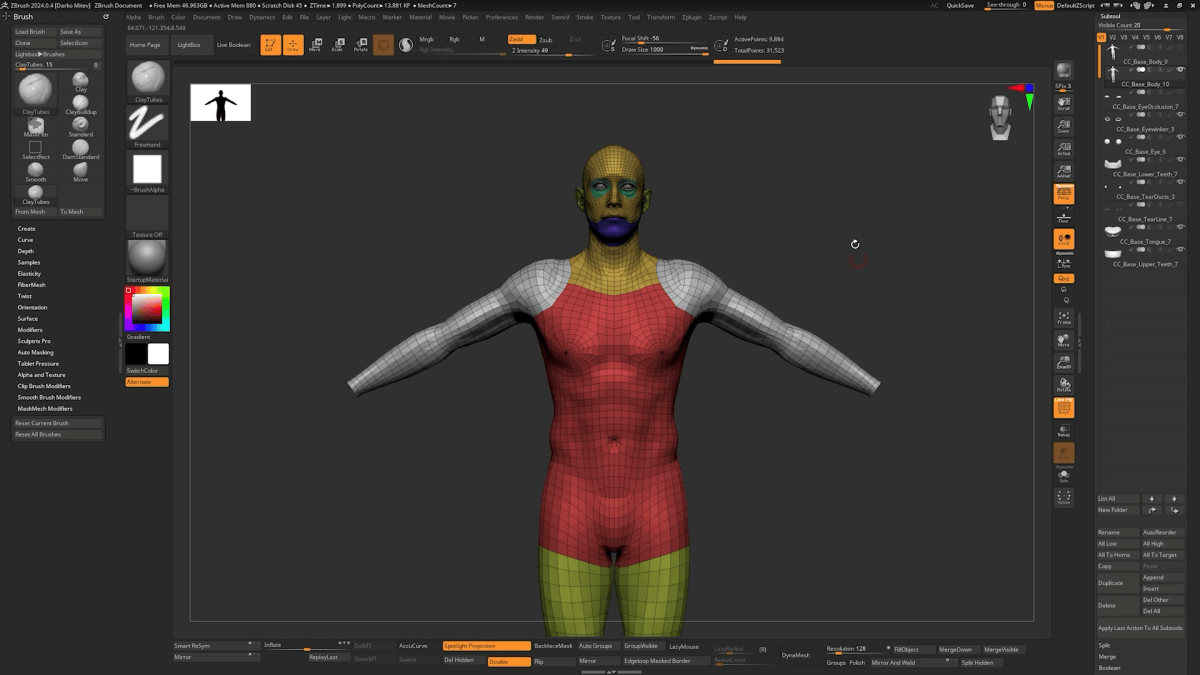
Task: Toggle the Persp perspective button
Action: click(1063, 194)
